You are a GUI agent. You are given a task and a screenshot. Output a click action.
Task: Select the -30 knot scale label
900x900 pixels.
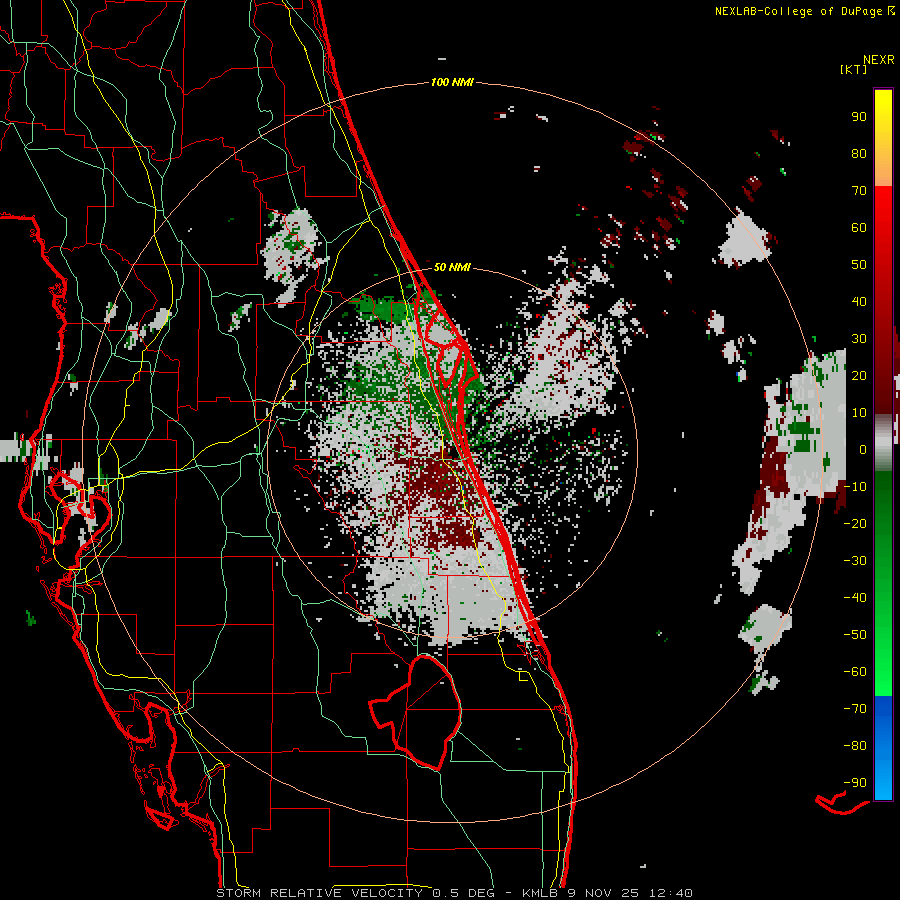855,561
